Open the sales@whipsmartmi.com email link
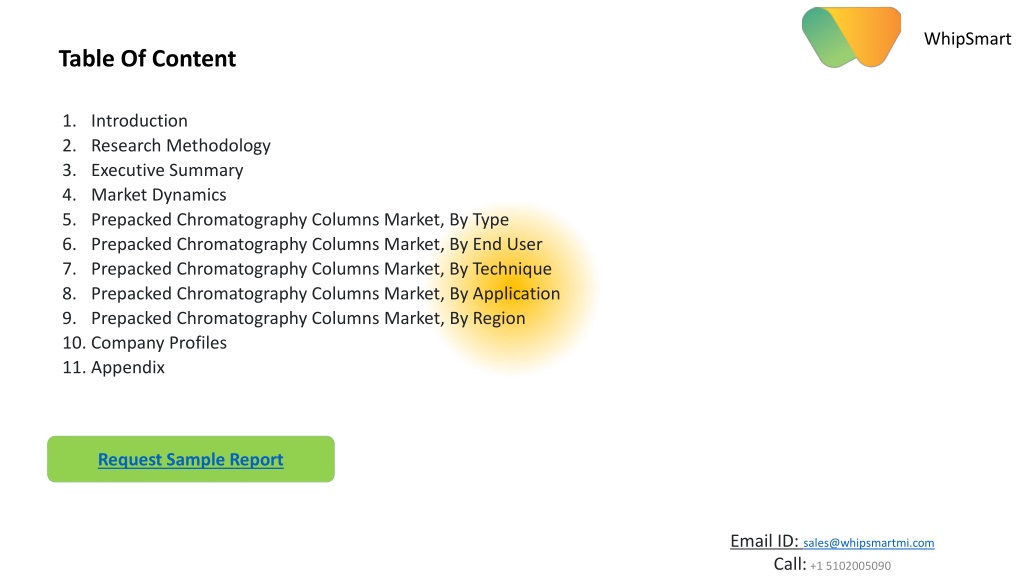The width and height of the screenshot is (1024, 576). (x=869, y=543)
